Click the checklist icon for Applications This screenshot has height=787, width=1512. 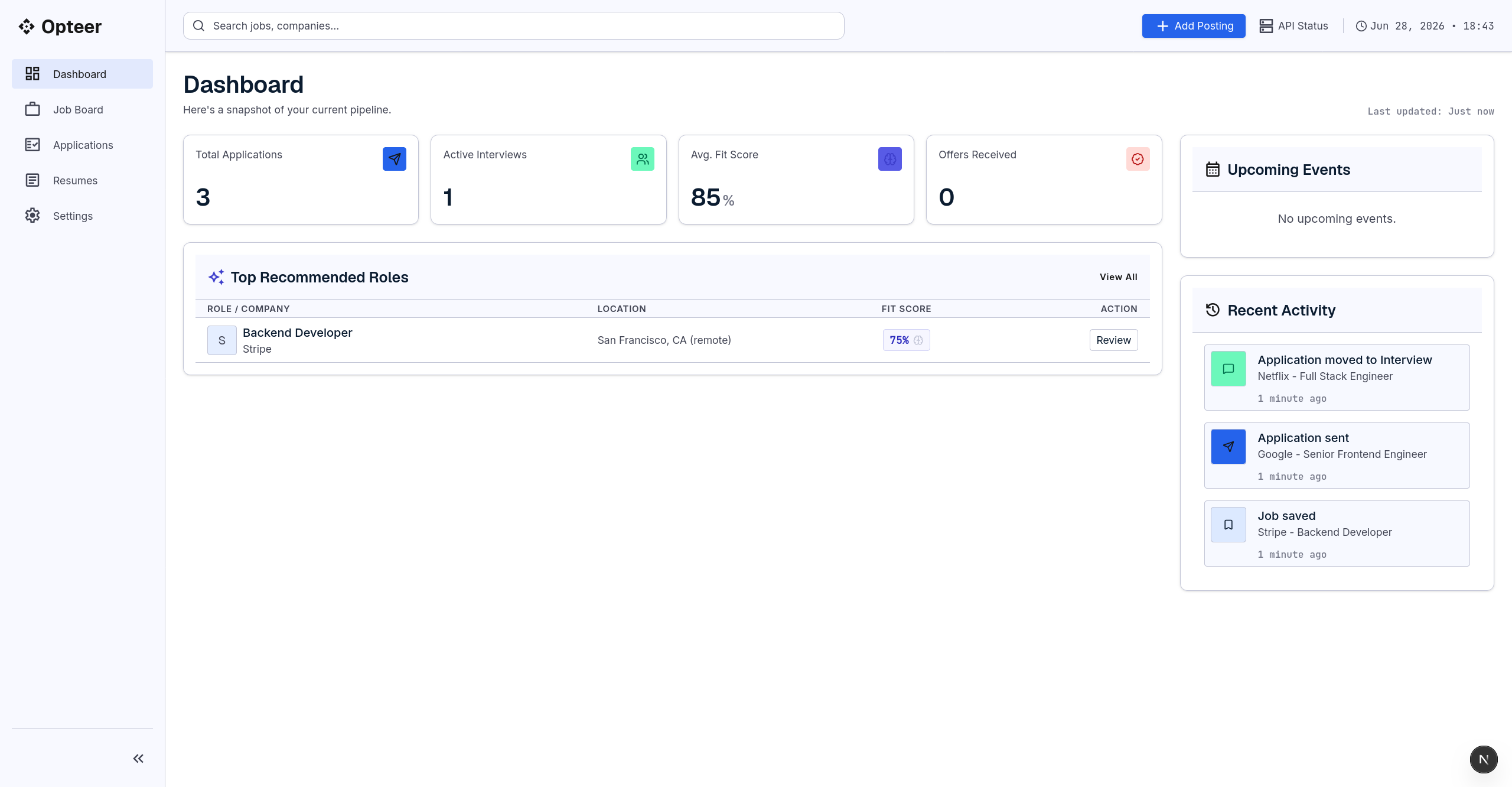(x=32, y=145)
